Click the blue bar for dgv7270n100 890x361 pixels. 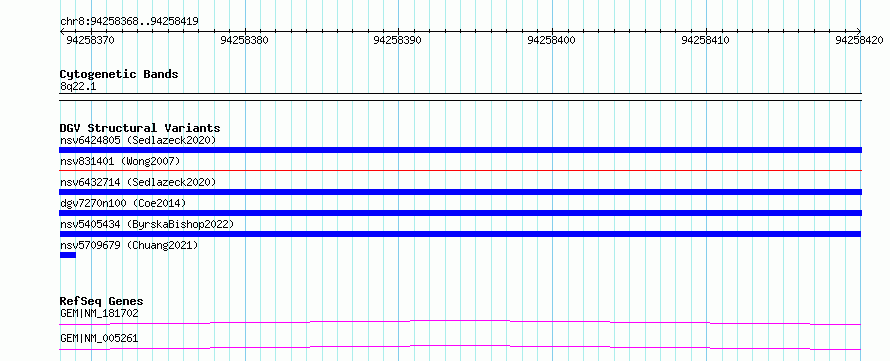[x=460, y=213]
